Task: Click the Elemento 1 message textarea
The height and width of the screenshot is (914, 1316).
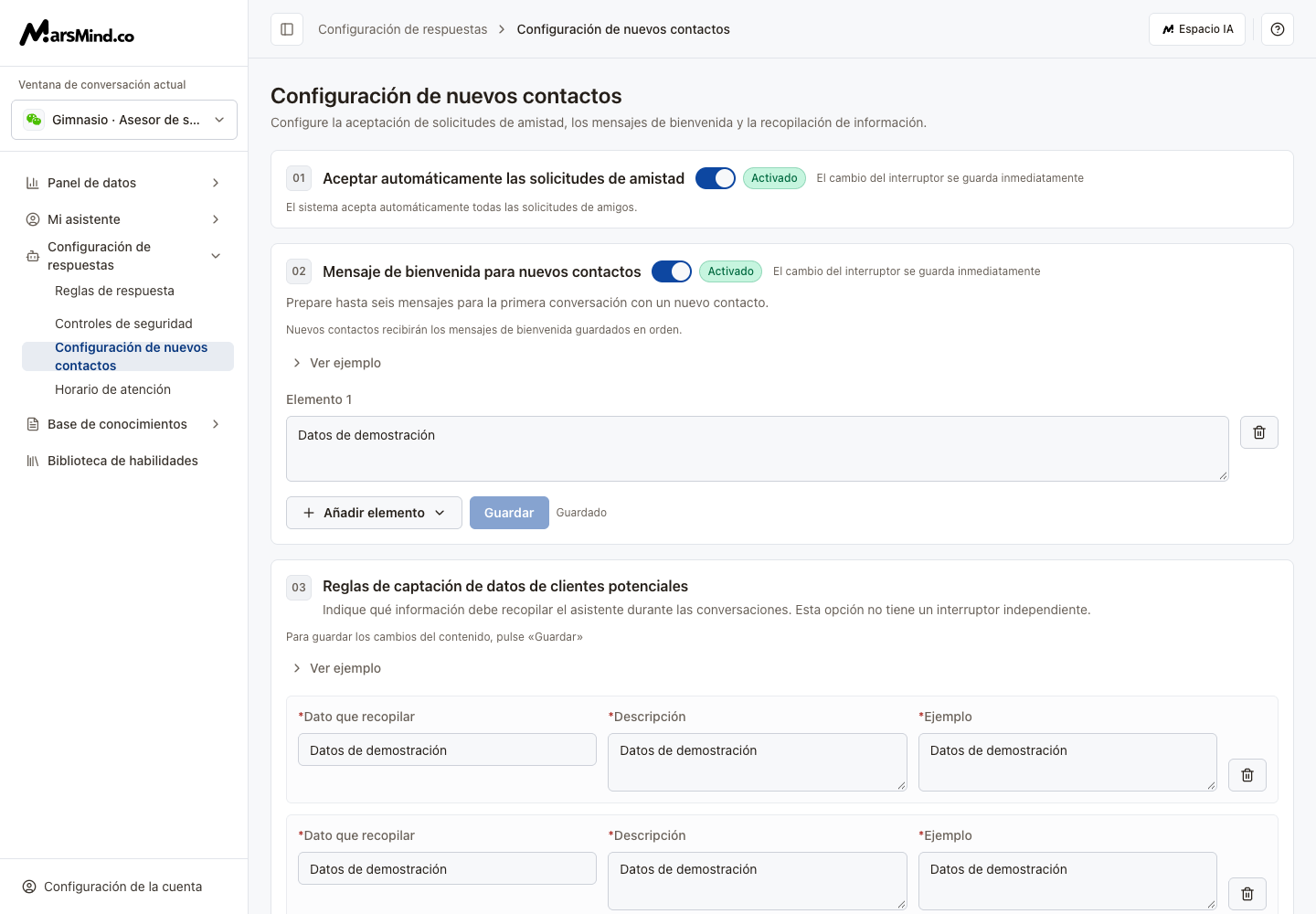Action: (758, 449)
